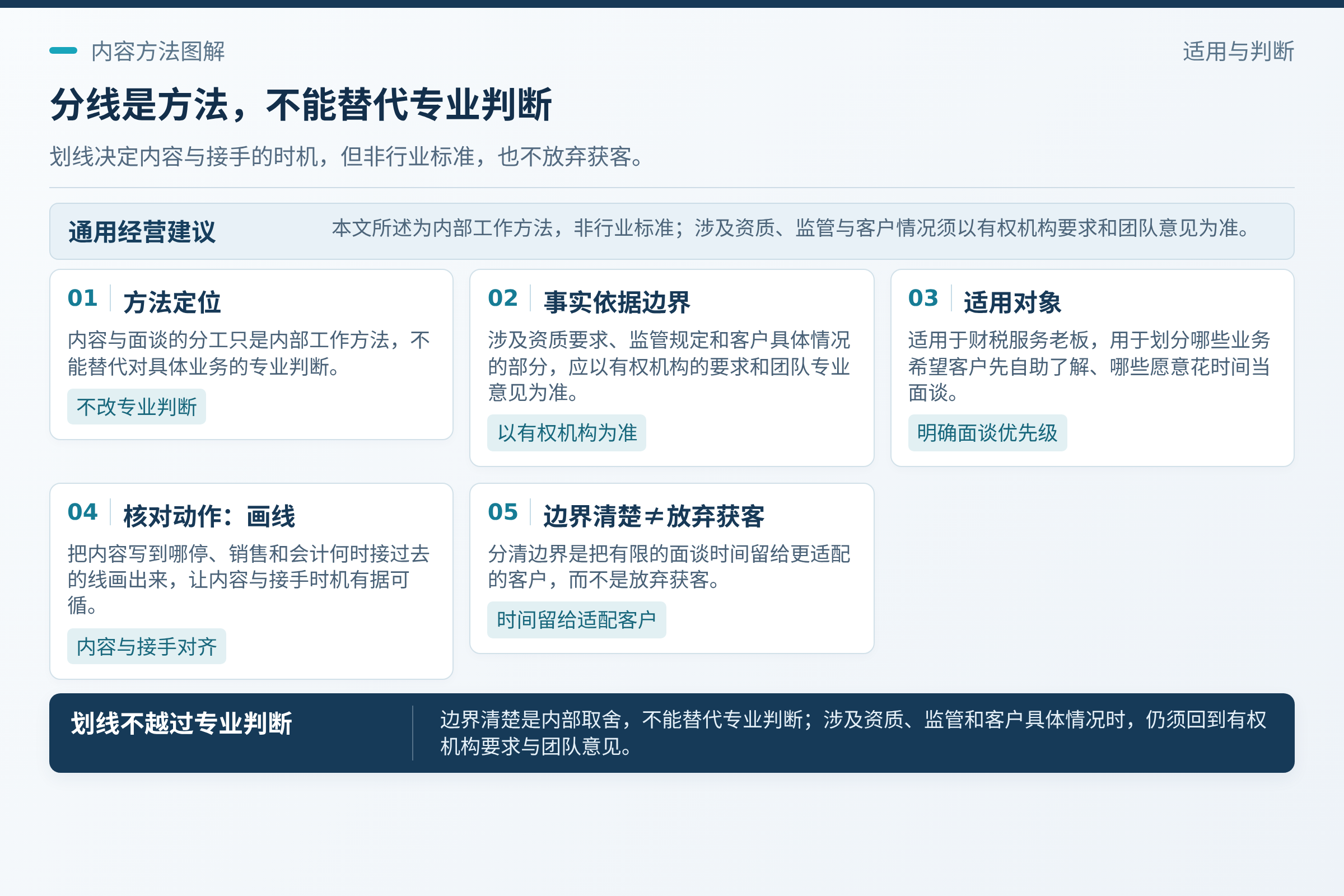The height and width of the screenshot is (896, 1344).
Task: Select the card title 边界清楚≠放弃获客
Action: pyautogui.click(x=654, y=516)
